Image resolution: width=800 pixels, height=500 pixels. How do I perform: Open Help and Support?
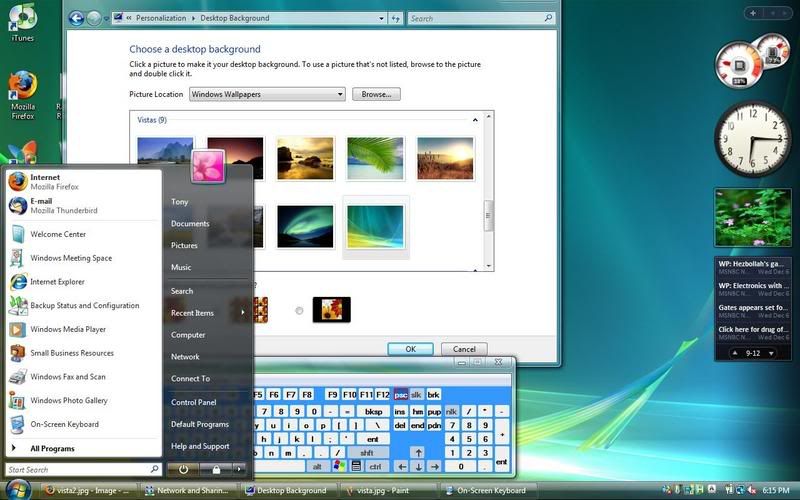coord(200,446)
